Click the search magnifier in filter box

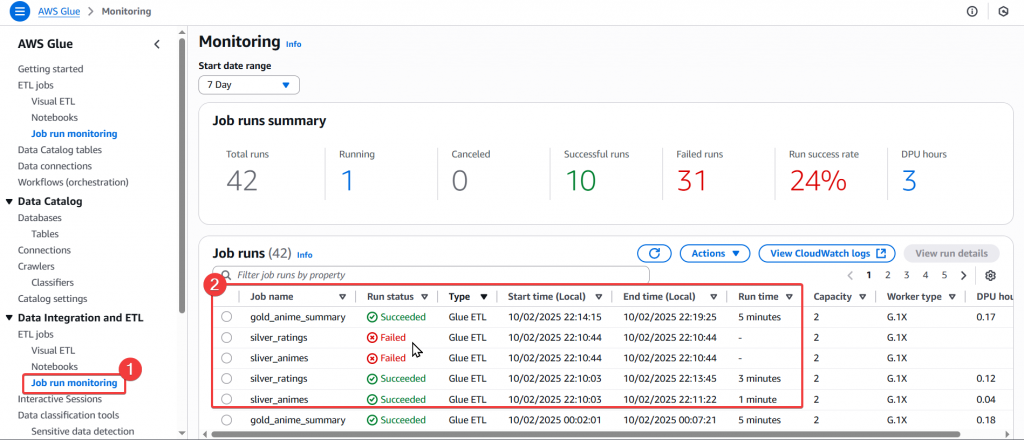tap(227, 275)
